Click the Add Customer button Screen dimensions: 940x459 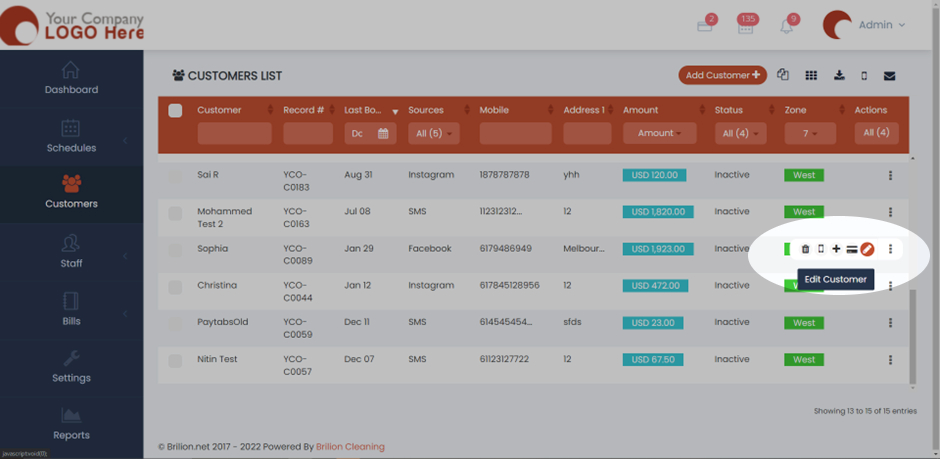(722, 76)
